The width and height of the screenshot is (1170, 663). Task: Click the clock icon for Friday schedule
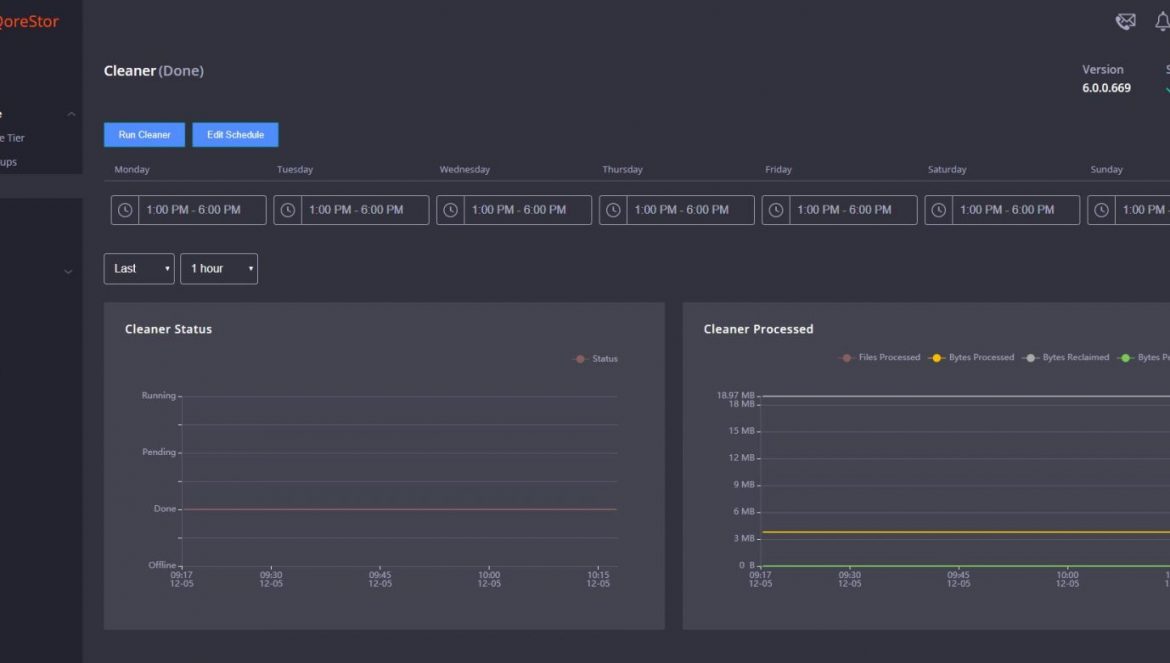click(x=776, y=210)
